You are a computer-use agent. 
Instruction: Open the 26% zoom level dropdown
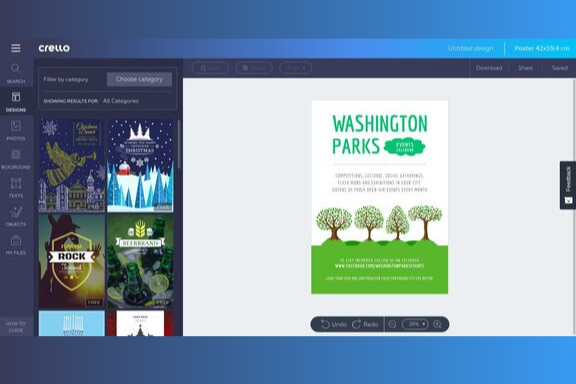(x=415, y=324)
